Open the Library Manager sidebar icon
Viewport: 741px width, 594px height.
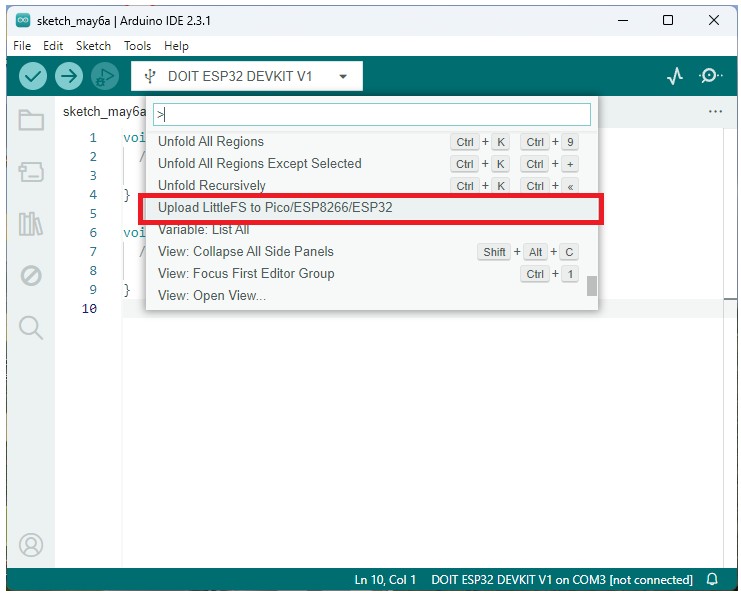point(31,223)
